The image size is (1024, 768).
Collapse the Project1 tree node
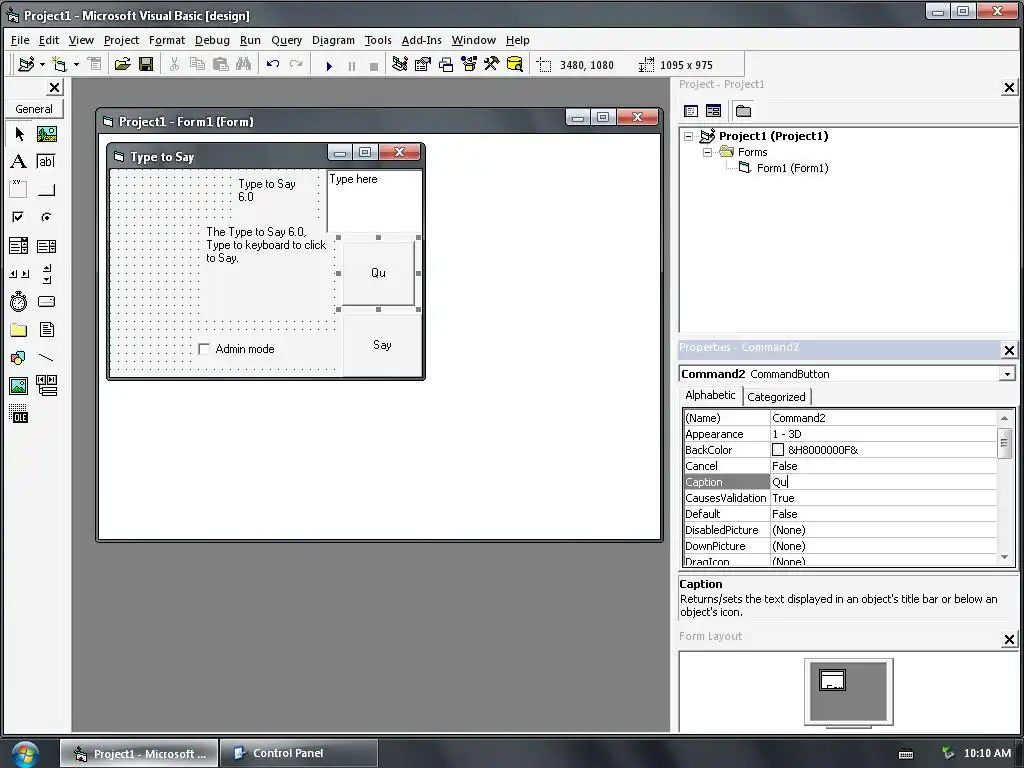click(x=688, y=136)
